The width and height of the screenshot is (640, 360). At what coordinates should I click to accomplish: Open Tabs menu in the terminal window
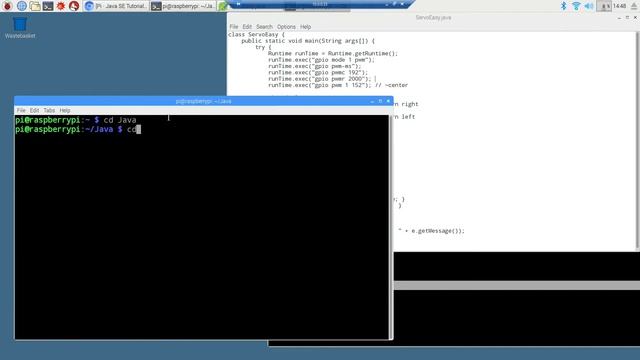click(49, 110)
